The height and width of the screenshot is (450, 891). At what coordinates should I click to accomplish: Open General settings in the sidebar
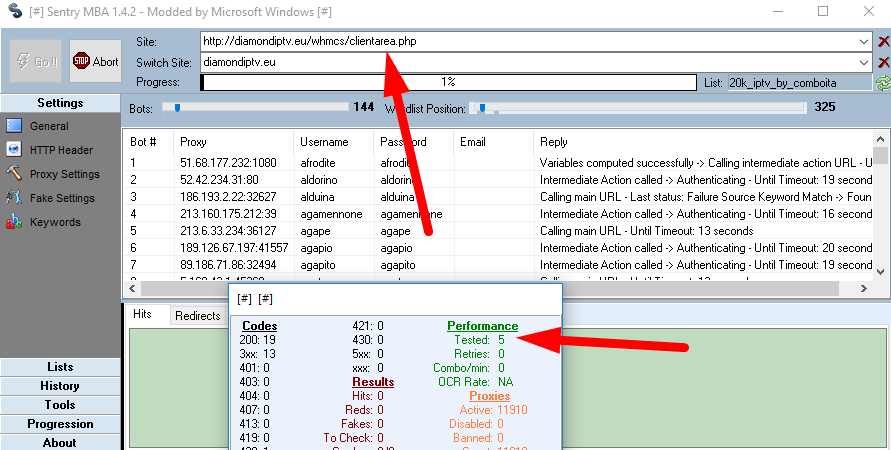click(x=48, y=126)
